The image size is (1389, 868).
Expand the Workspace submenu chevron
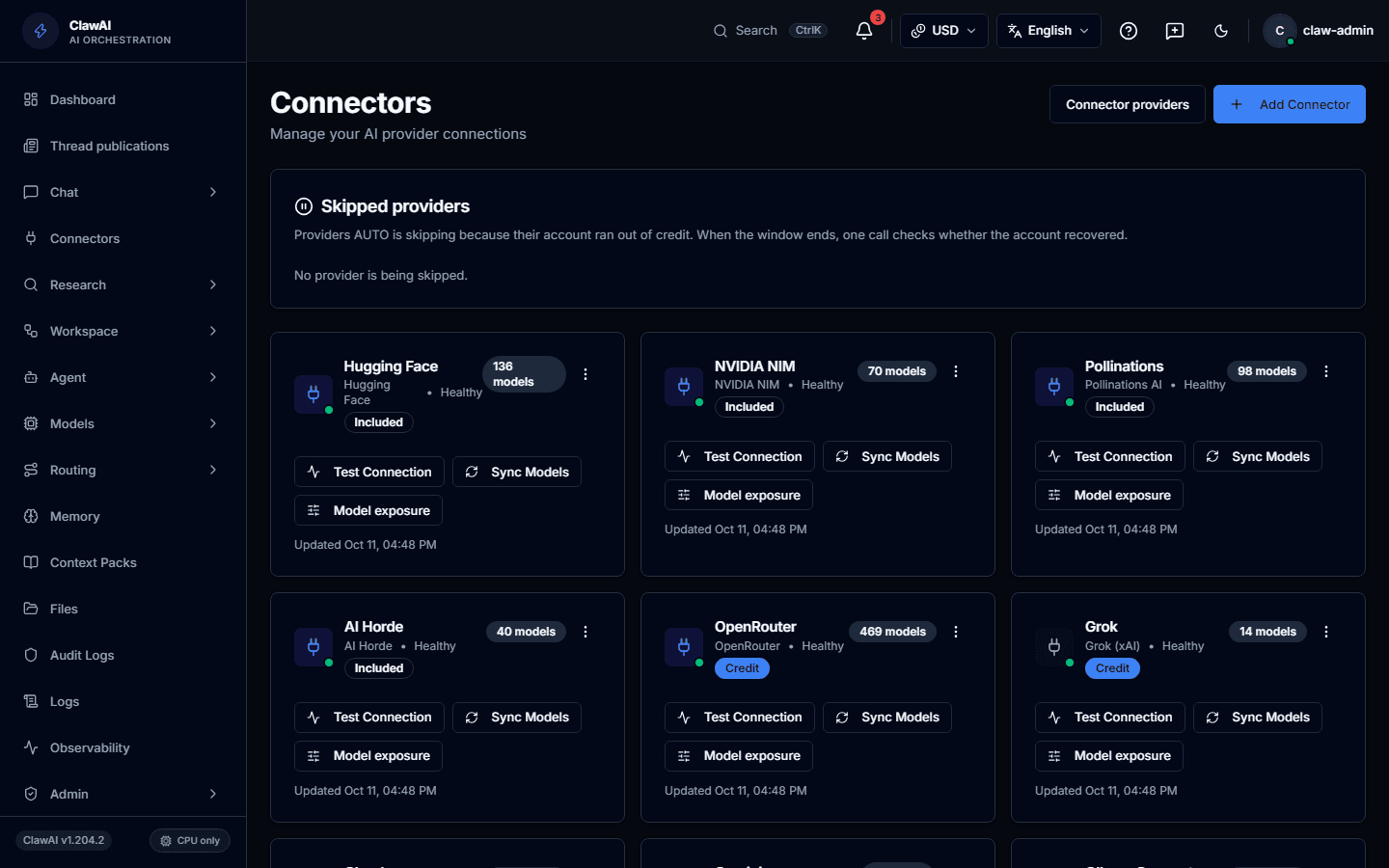pos(213,331)
